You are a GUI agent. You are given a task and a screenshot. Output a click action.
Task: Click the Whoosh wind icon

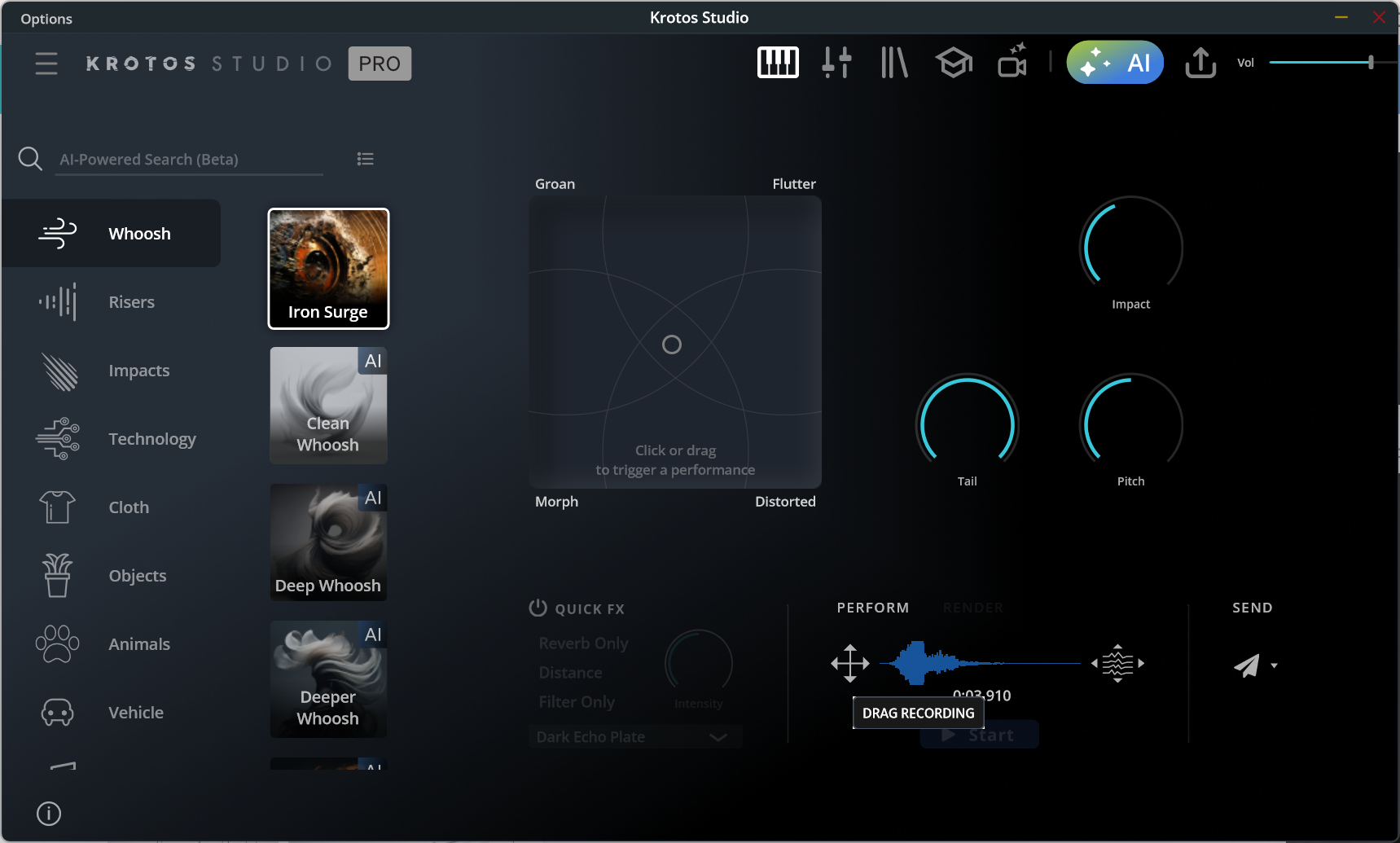click(x=57, y=234)
